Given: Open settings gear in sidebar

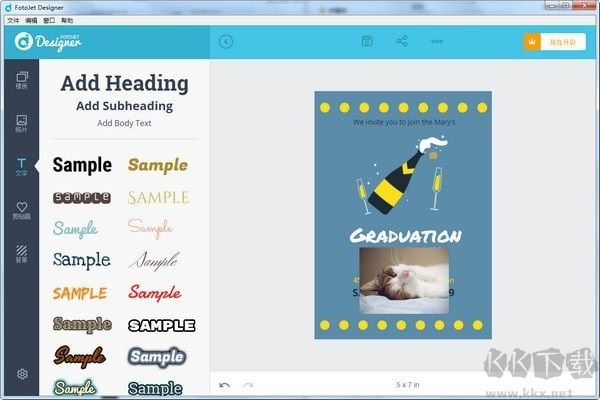Looking at the screenshot, I should 22,374.
